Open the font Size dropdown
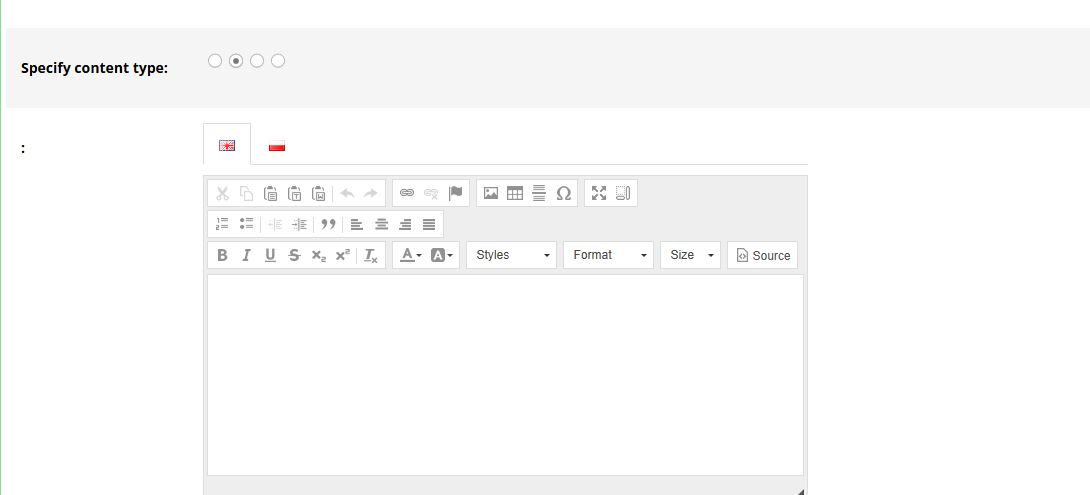This screenshot has height=495, width=1090. point(690,255)
